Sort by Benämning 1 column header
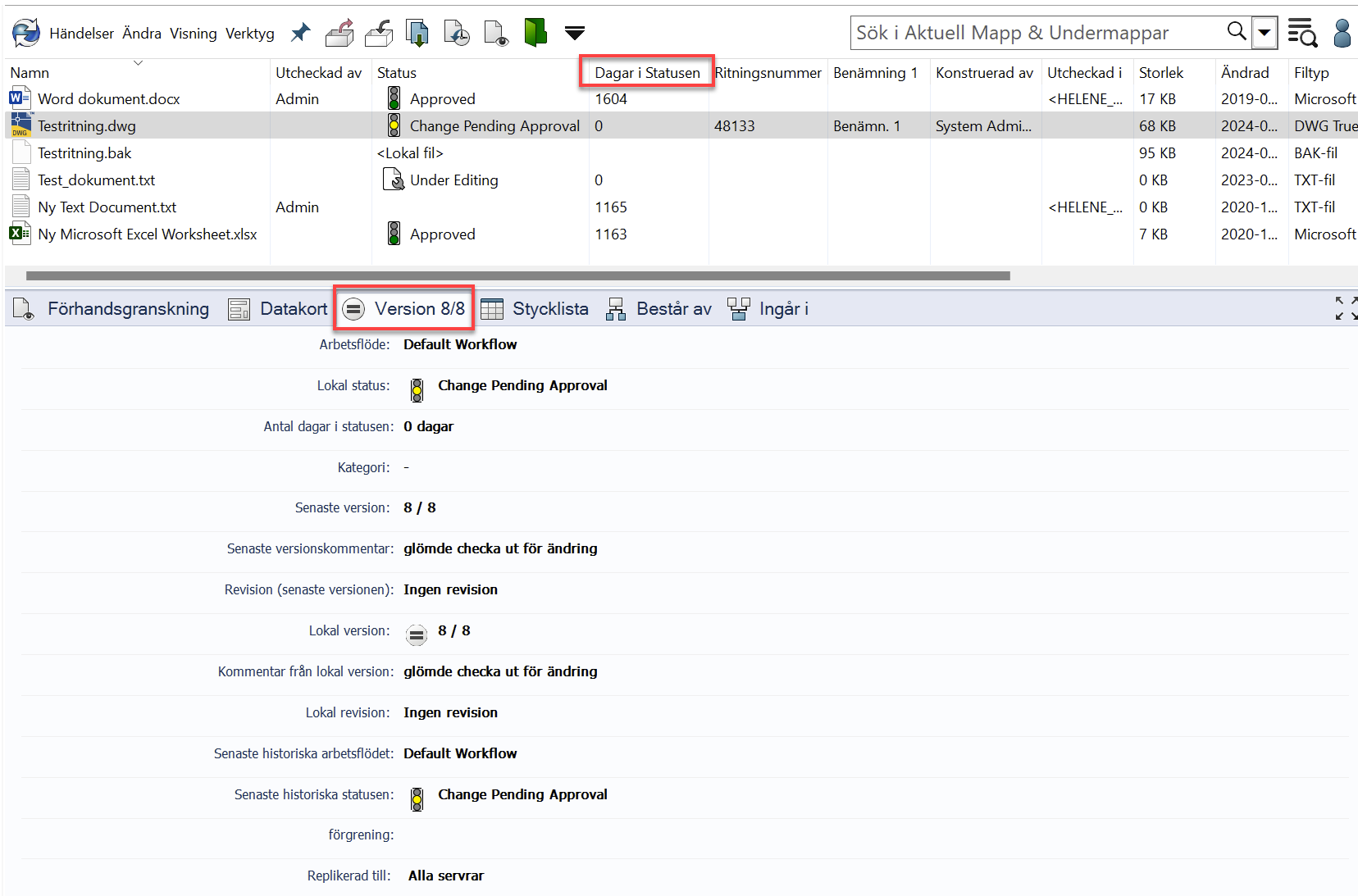This screenshot has height=896, width=1358. (x=875, y=73)
